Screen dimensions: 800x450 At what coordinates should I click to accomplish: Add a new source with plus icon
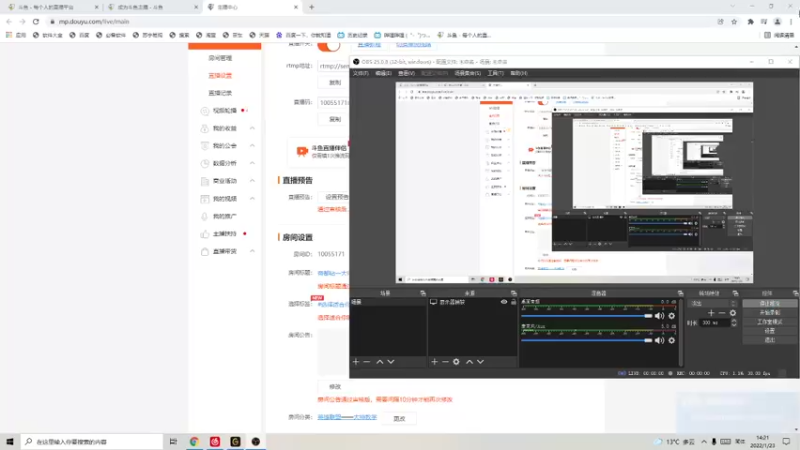pos(434,362)
